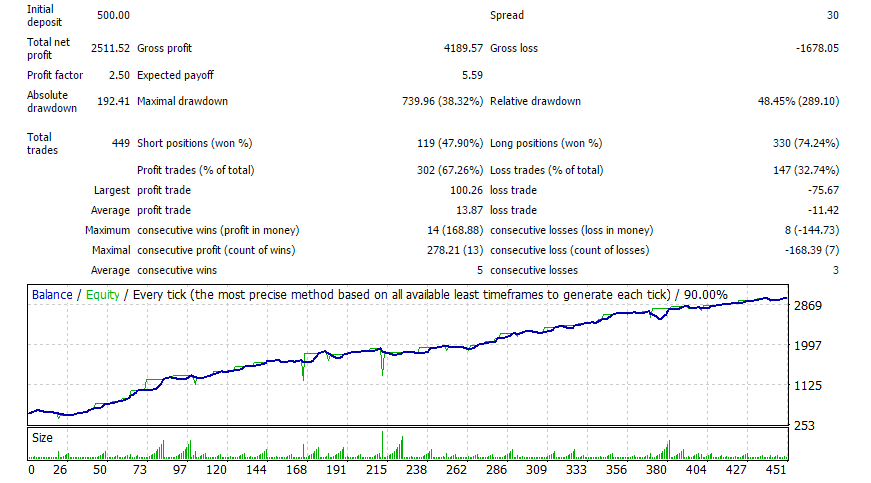
Task: Click largest profit trade value 100.26
Action: [467, 190]
